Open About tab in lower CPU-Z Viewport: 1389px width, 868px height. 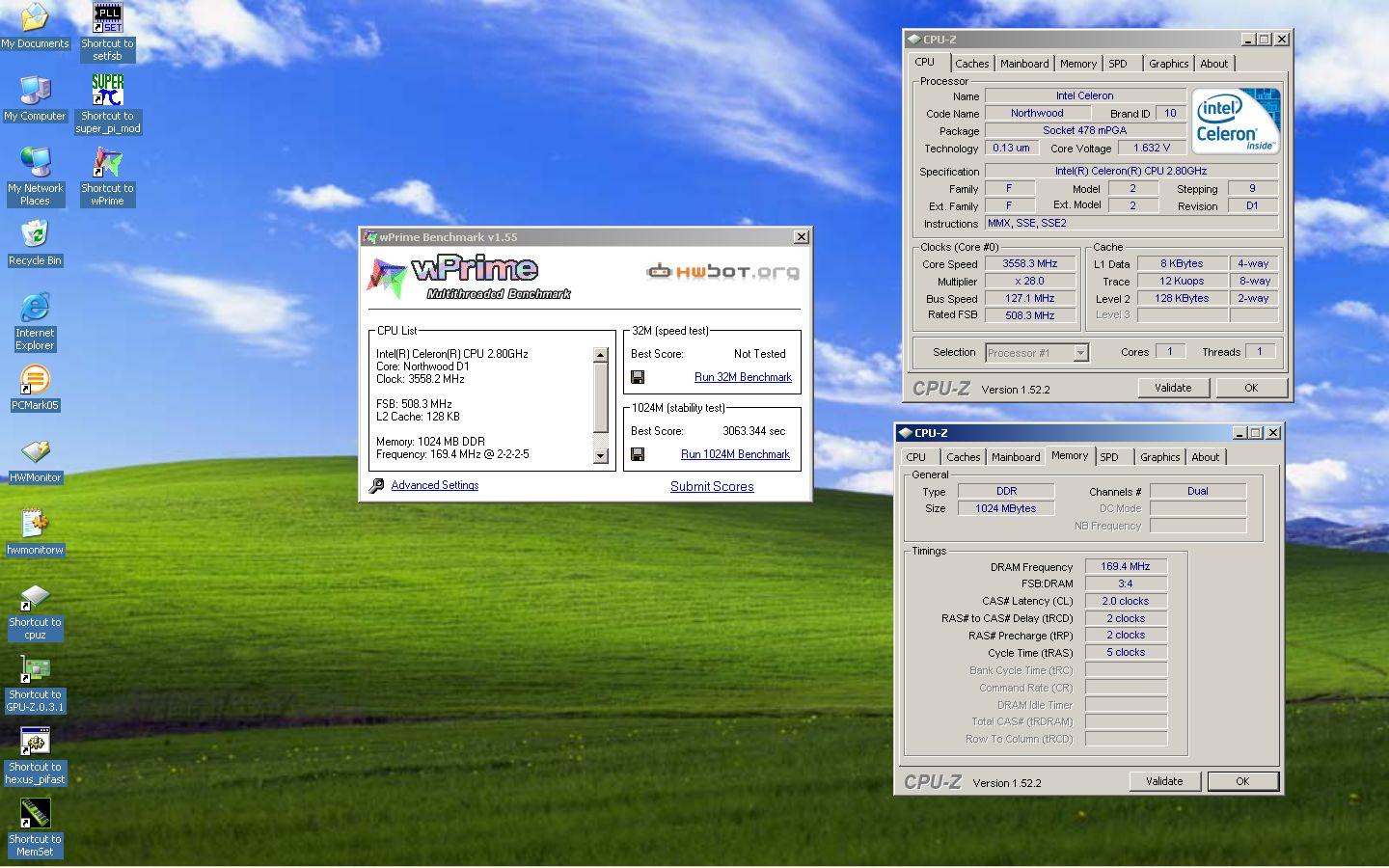[1205, 457]
